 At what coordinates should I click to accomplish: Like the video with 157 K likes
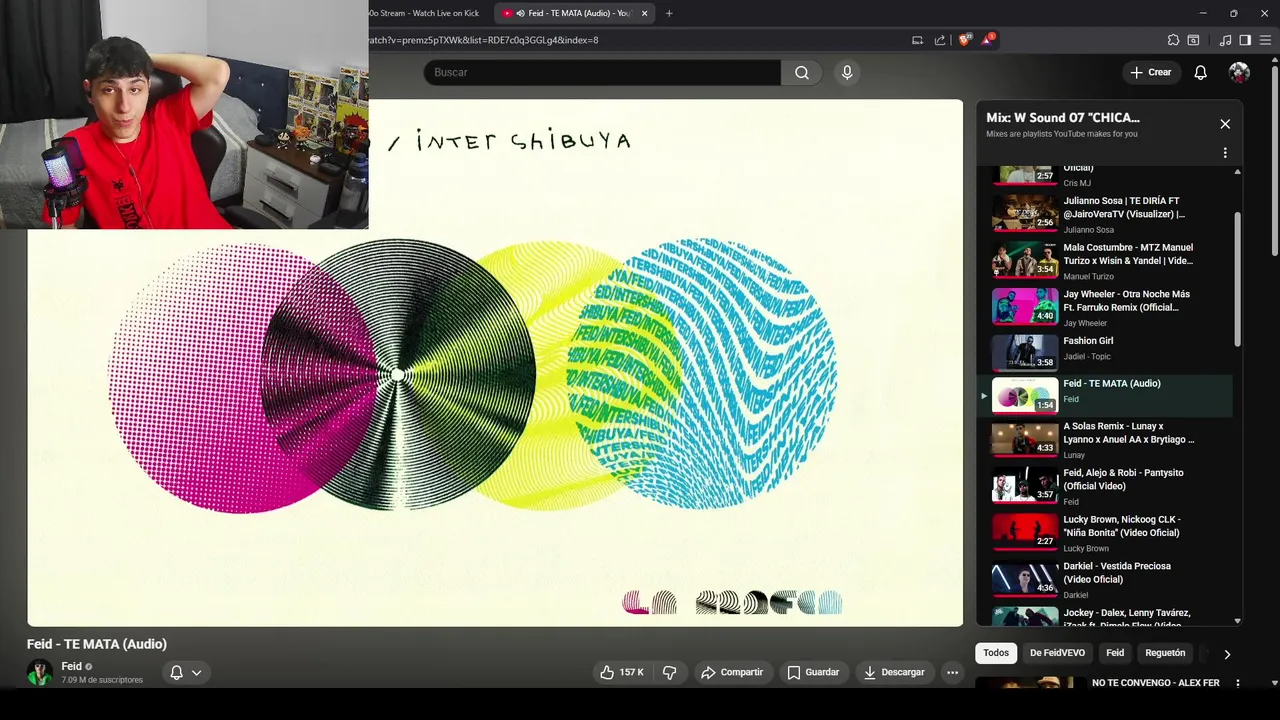[x=622, y=672]
